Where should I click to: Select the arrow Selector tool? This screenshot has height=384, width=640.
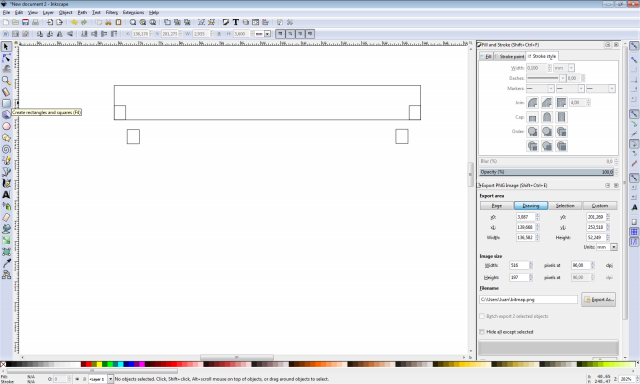point(6,47)
